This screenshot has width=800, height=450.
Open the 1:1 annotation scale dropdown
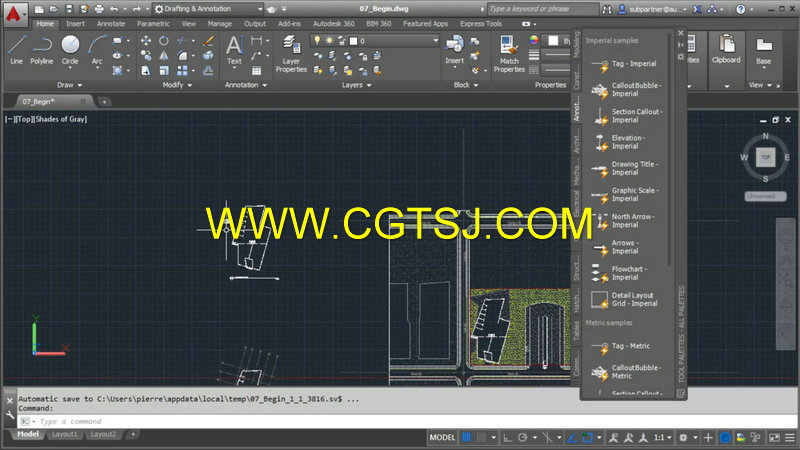click(x=663, y=437)
